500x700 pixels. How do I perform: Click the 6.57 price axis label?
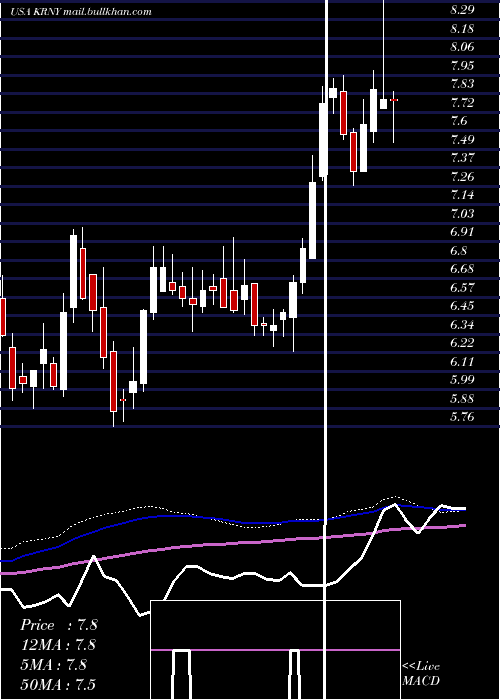pyautogui.click(x=462, y=288)
